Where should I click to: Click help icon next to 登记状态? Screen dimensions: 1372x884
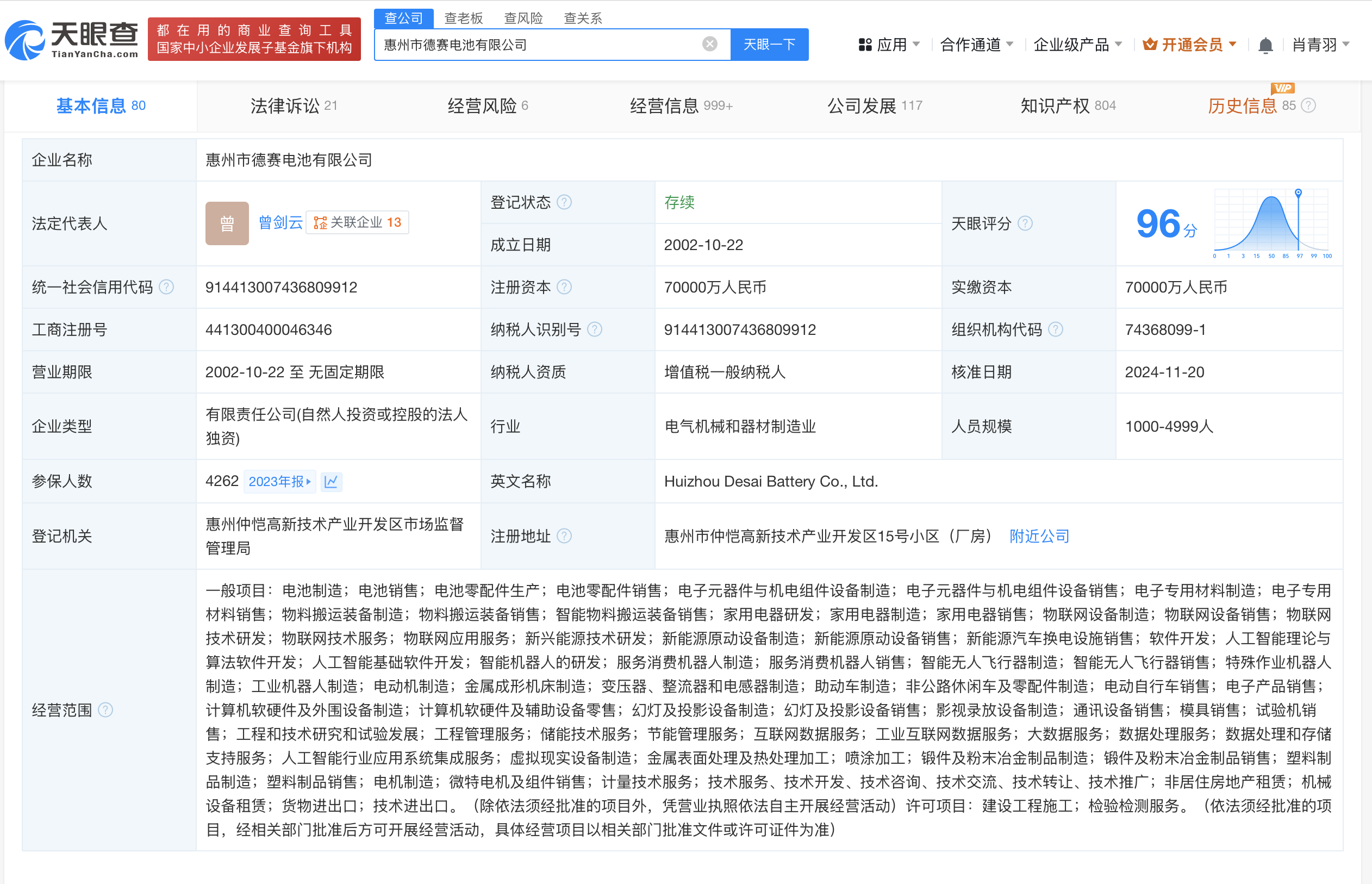[x=564, y=202]
